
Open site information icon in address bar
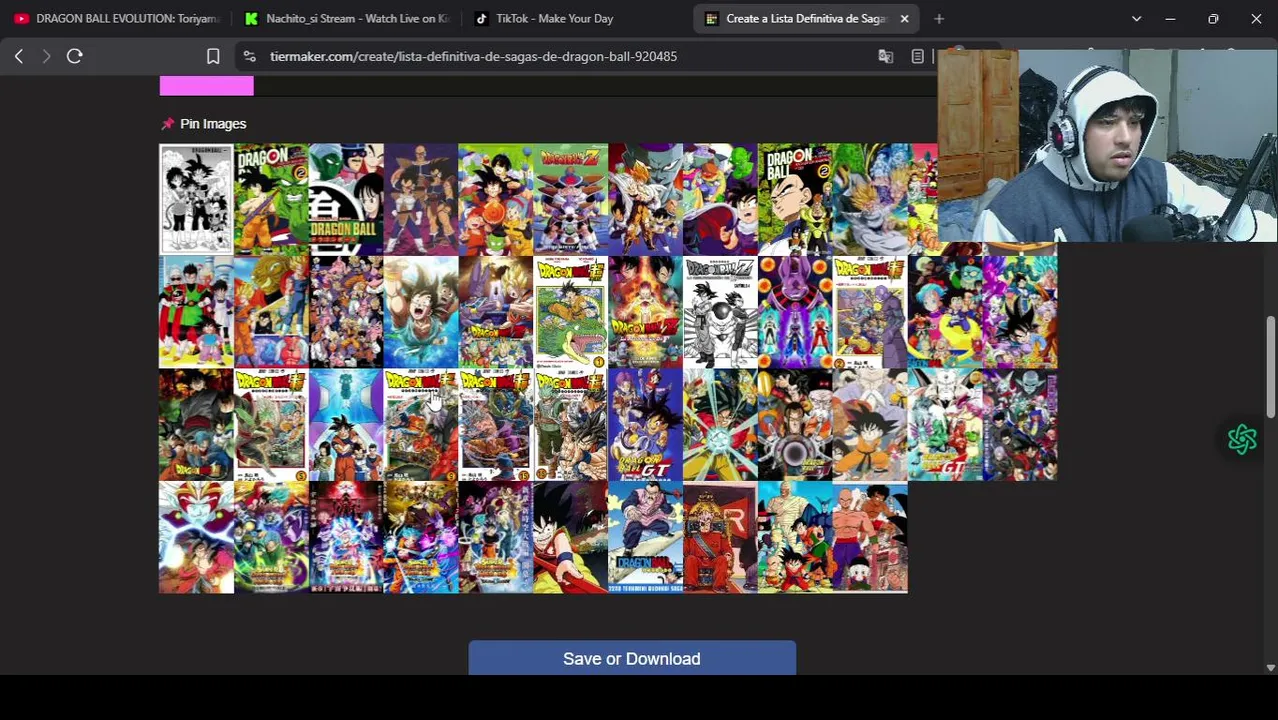(250, 57)
